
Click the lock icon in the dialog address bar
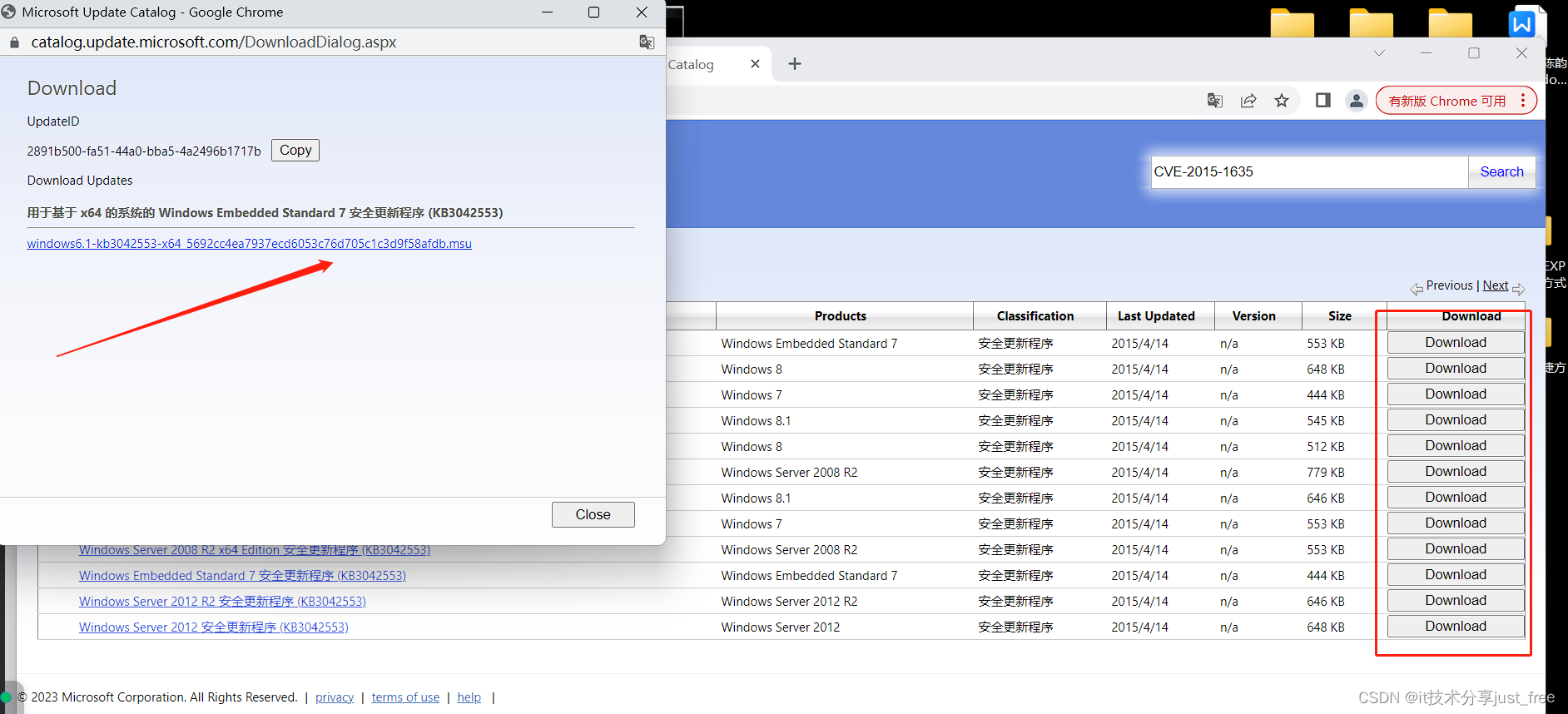[x=14, y=42]
